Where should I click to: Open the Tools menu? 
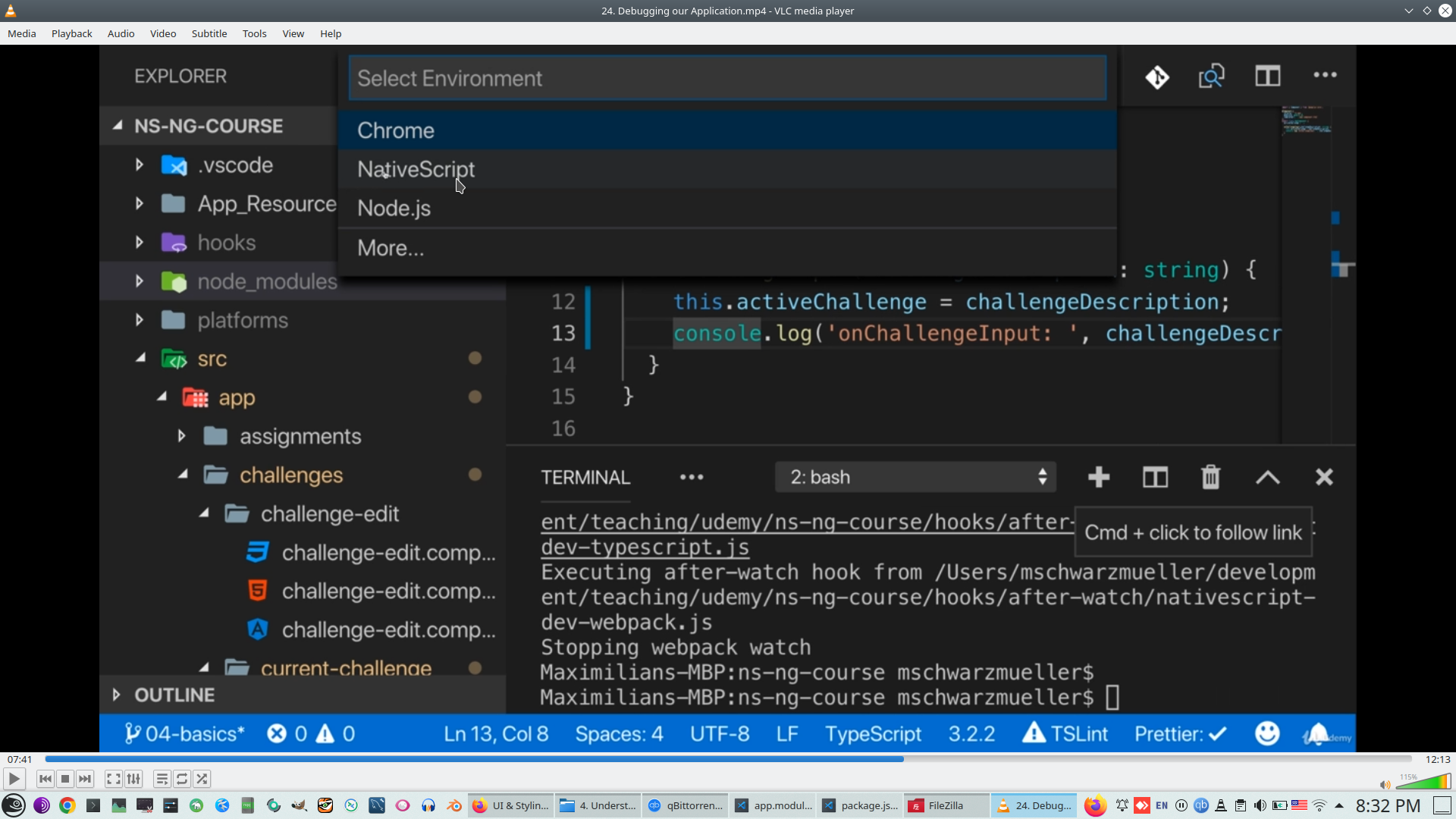[x=254, y=33]
